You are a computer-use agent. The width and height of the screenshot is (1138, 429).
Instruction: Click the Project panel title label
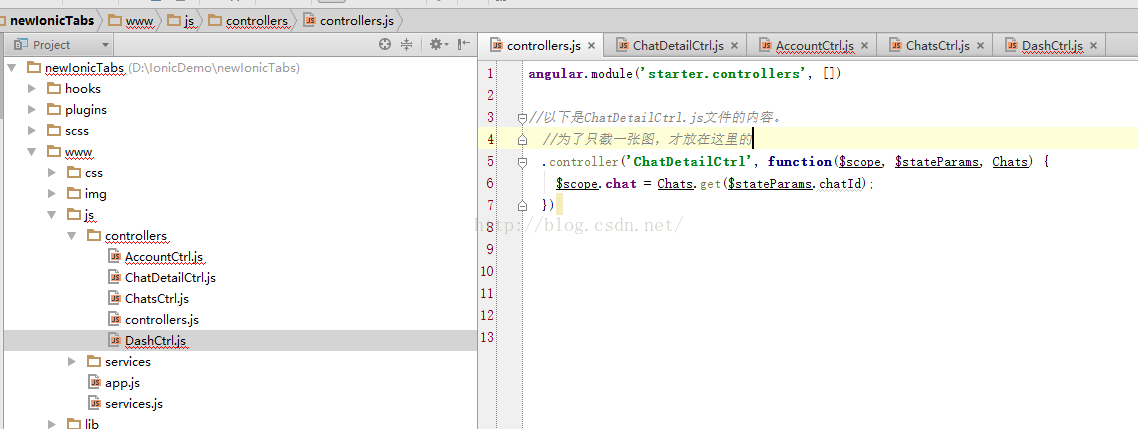click(52, 45)
